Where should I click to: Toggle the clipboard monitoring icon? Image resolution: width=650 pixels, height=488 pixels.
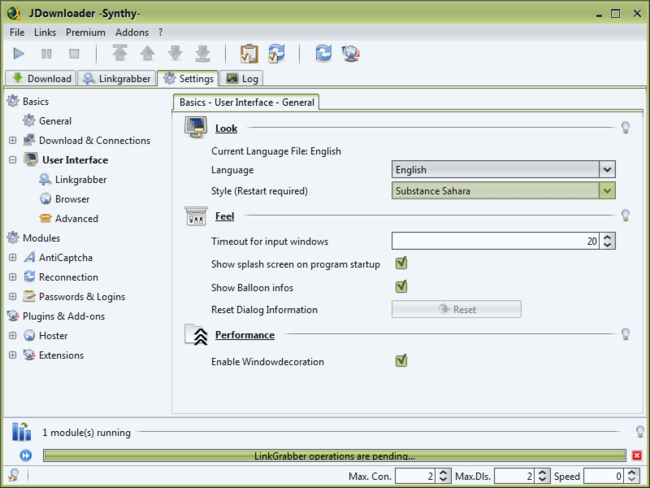tap(249, 53)
